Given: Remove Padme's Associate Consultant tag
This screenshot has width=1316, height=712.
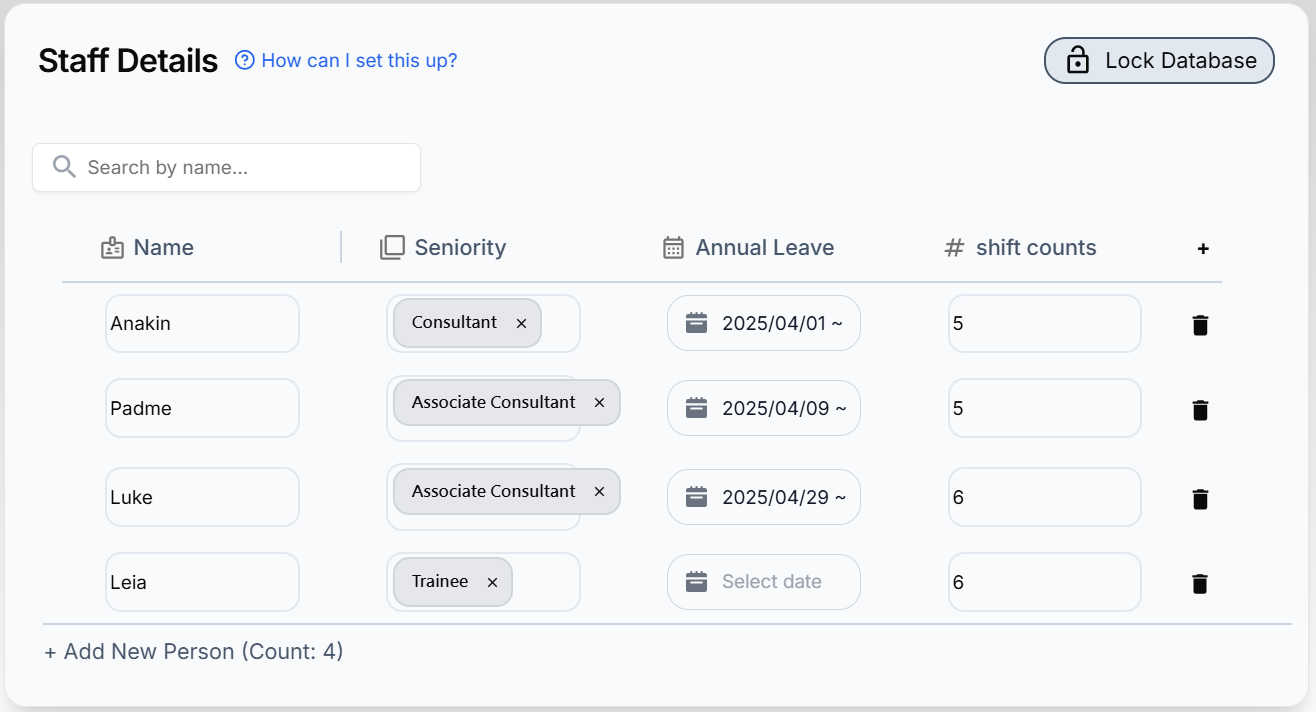Looking at the screenshot, I should click(x=599, y=402).
